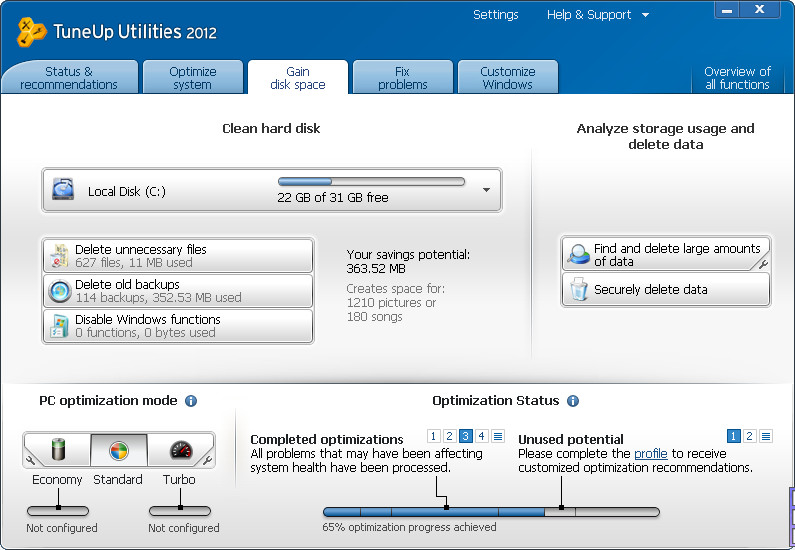Click the disk free space usage bar
This screenshot has width=795, height=550.
(371, 181)
